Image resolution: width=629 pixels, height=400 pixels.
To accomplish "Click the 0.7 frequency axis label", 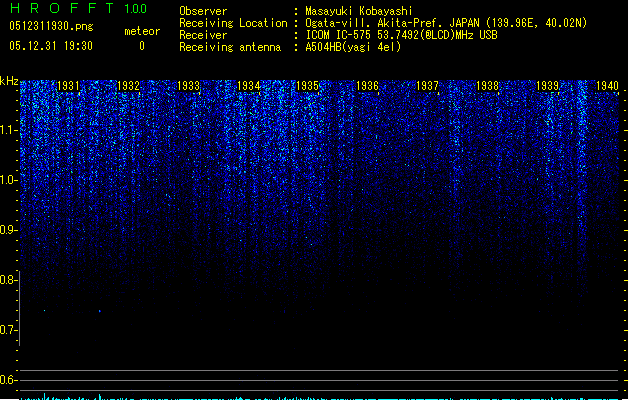I will (x=8, y=330).
